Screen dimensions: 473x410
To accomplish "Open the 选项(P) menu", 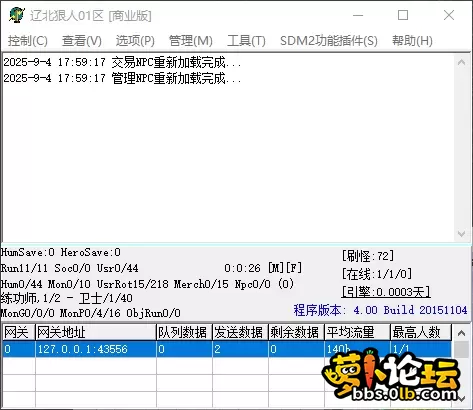I will pos(135,41).
